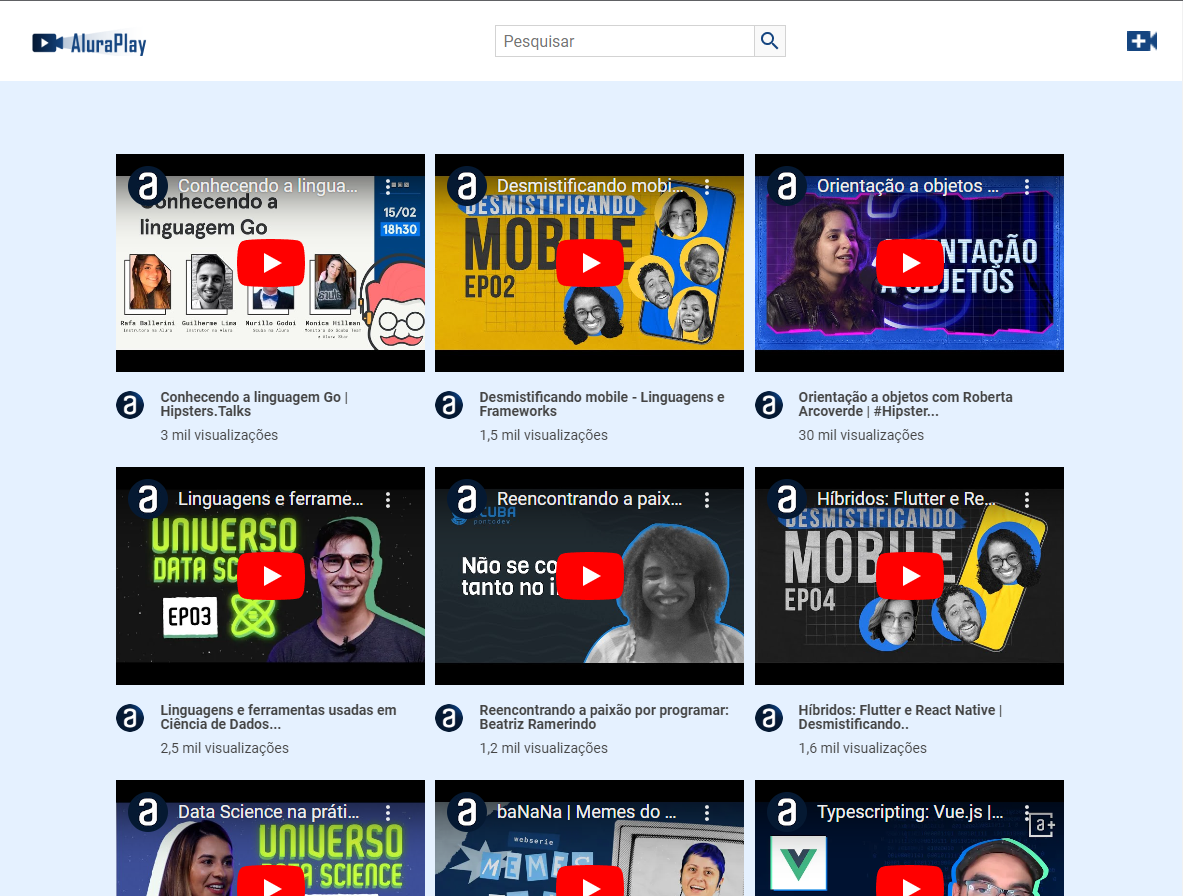Click Alura avatar beside Reencontrando a paixão description
Viewport: 1183px width, 896px height.
(x=449, y=718)
